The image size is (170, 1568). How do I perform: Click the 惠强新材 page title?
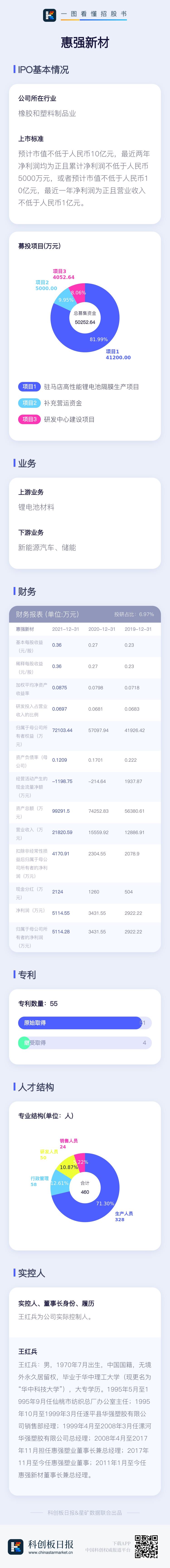coord(85,43)
